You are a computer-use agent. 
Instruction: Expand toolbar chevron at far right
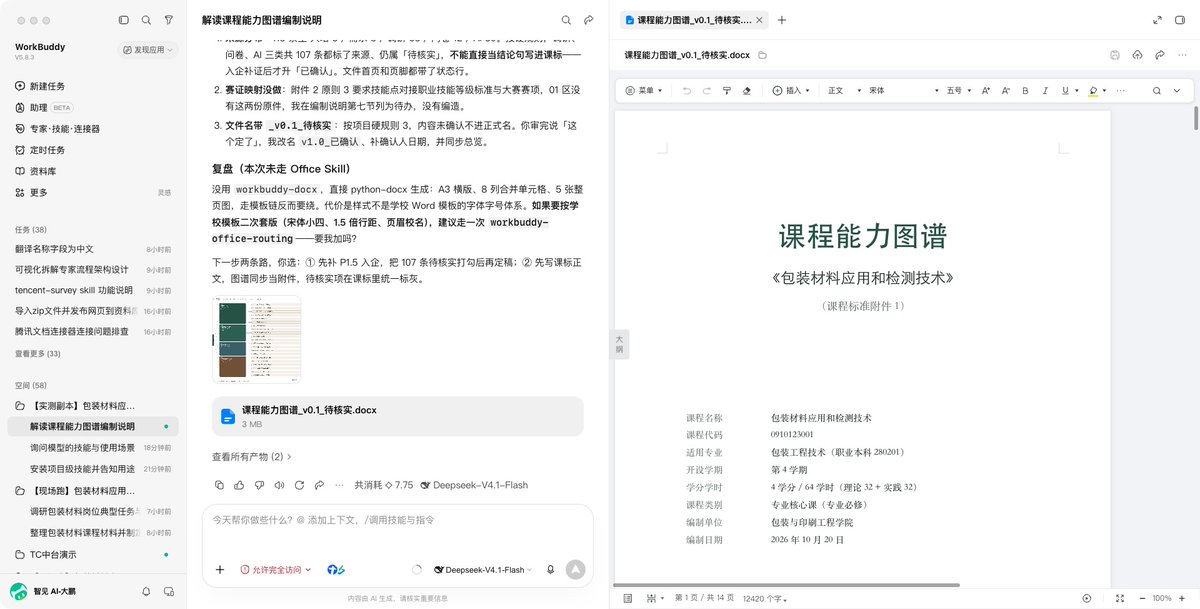[x=1179, y=90]
